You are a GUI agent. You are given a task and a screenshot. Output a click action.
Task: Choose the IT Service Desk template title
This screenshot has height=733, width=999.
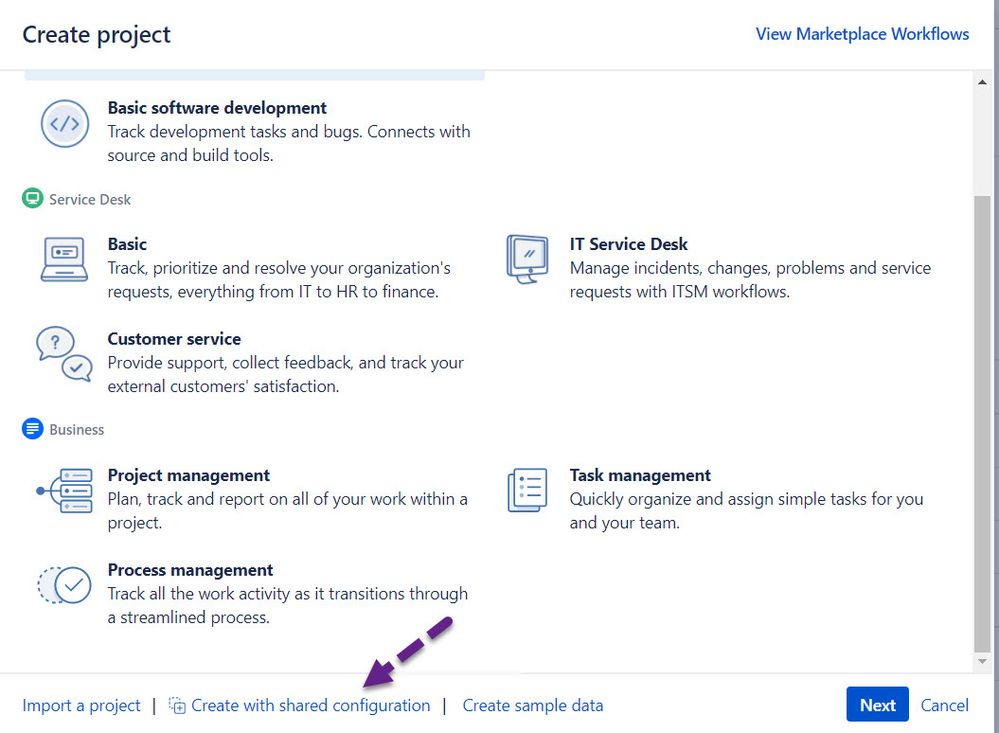click(x=629, y=244)
